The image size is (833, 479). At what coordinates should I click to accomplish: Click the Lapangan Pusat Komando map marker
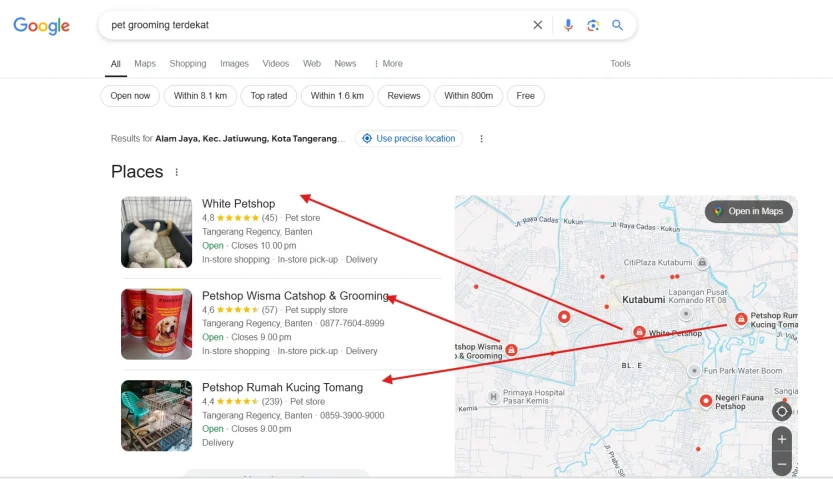(x=686, y=313)
